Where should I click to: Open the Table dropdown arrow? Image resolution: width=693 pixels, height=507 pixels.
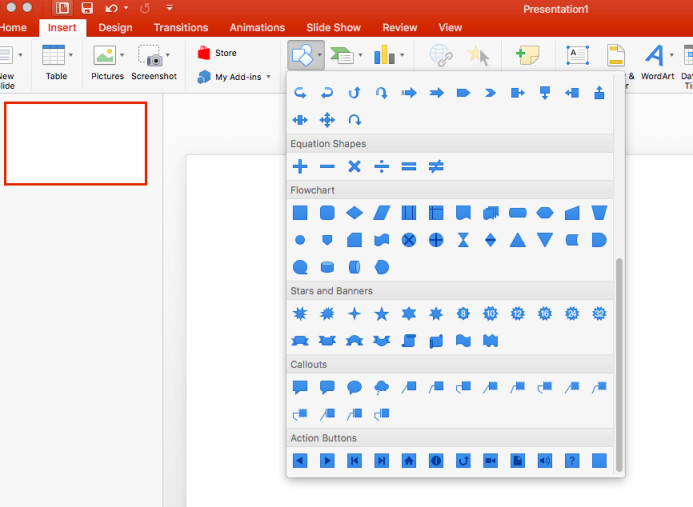(71, 55)
